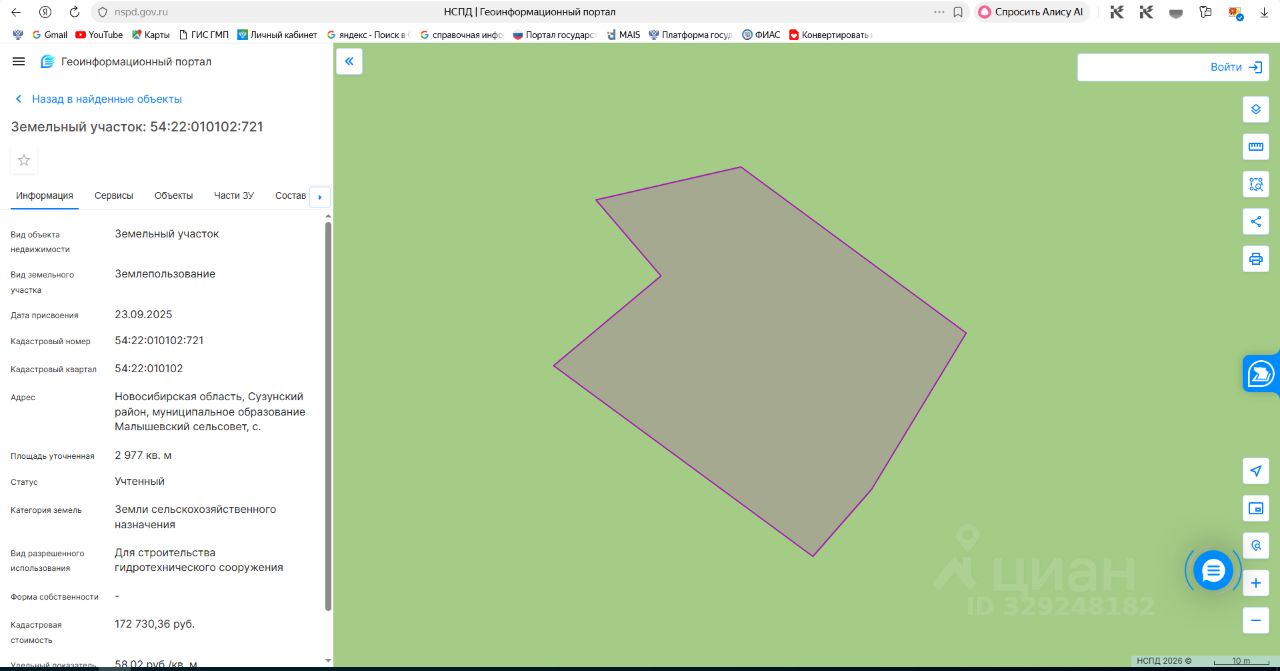1280x671 pixels.
Task: Switch to the Состав tab
Action: [290, 195]
